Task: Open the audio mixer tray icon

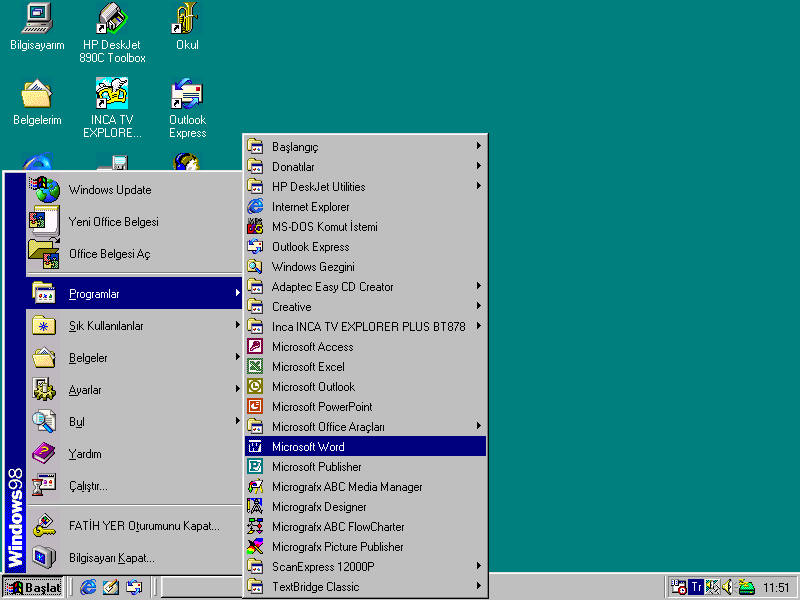Action: pyautogui.click(x=712, y=587)
